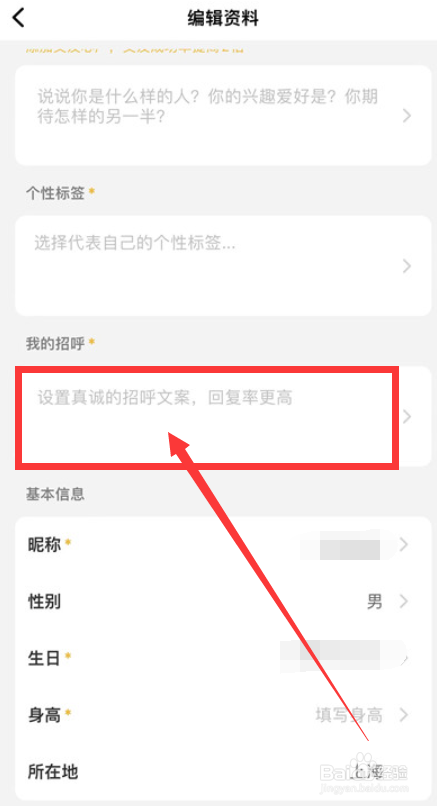Click chevron on 身高 row
The image size is (437, 806).
point(404,715)
